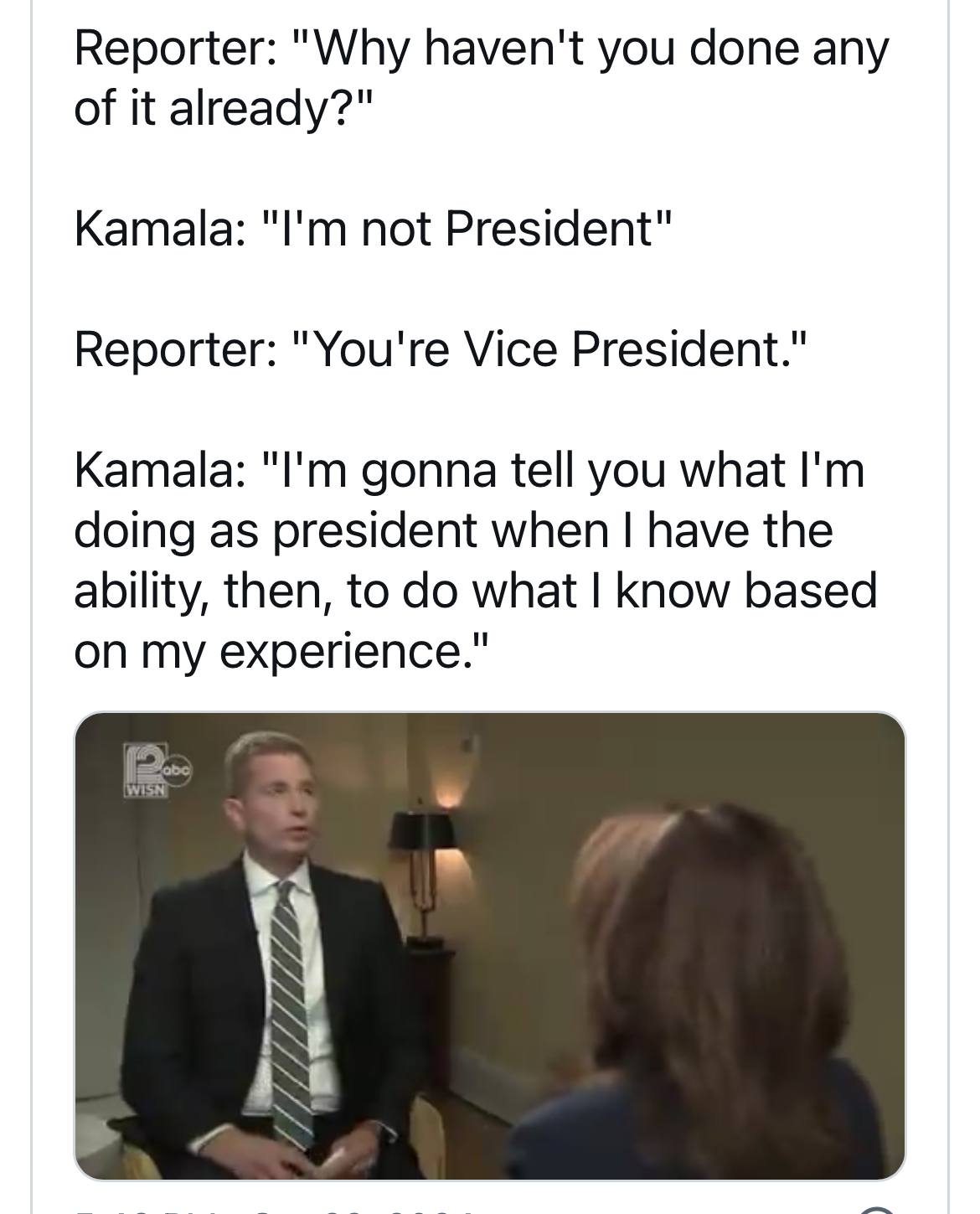Click the line "Why haven't you done any"

click(481, 48)
